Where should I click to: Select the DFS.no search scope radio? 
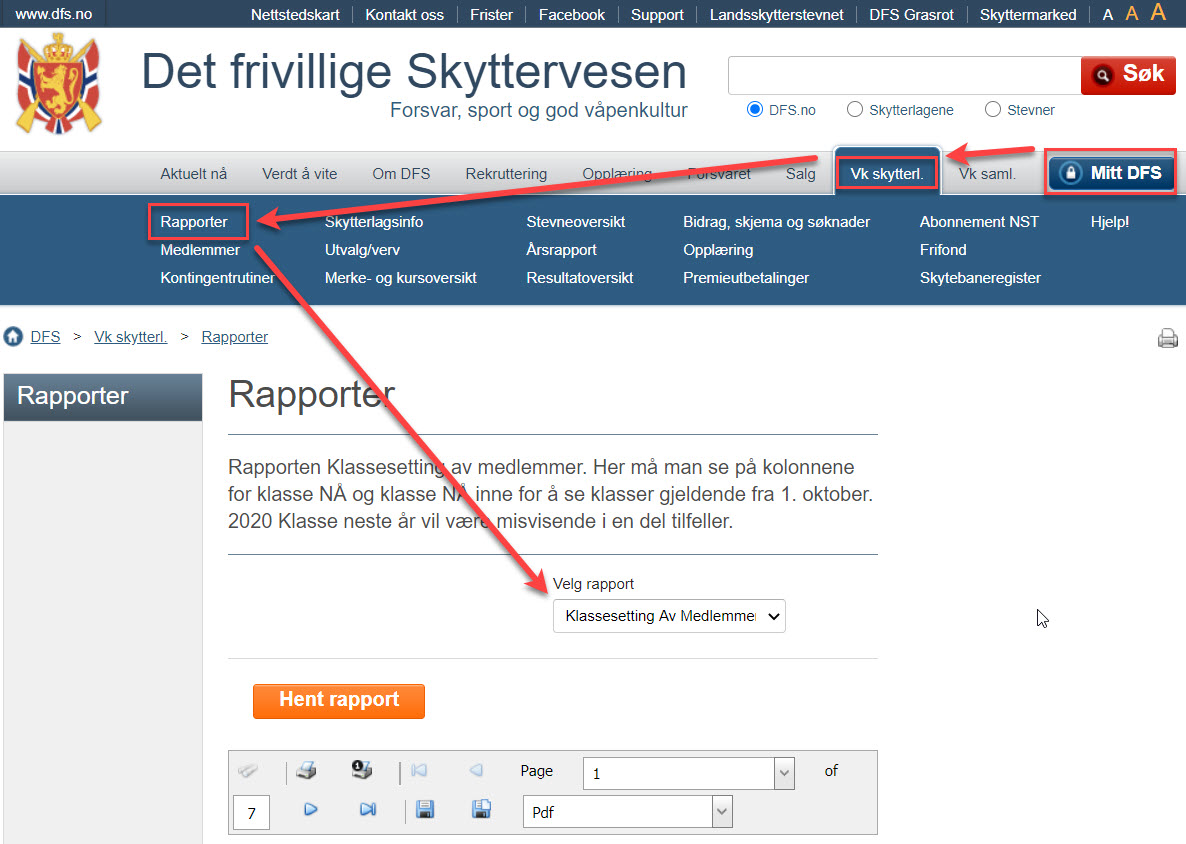click(x=754, y=110)
